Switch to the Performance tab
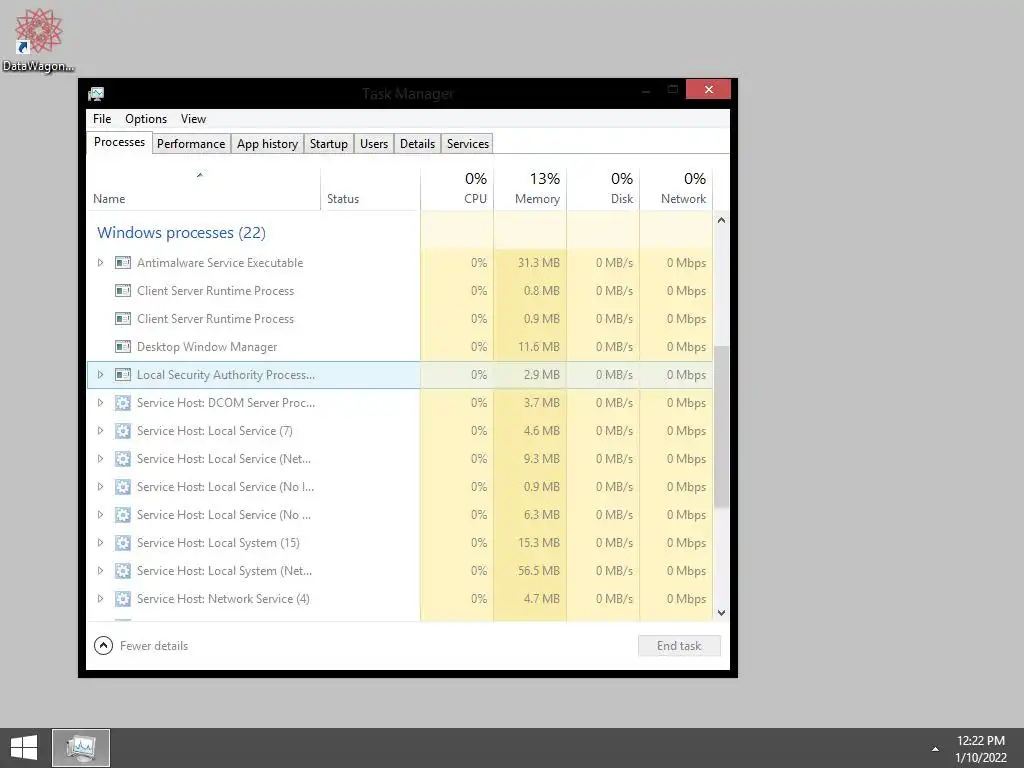This screenshot has width=1024, height=768. click(191, 144)
